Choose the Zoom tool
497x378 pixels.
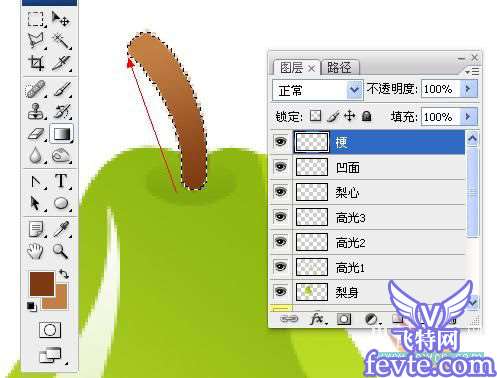tap(61, 251)
